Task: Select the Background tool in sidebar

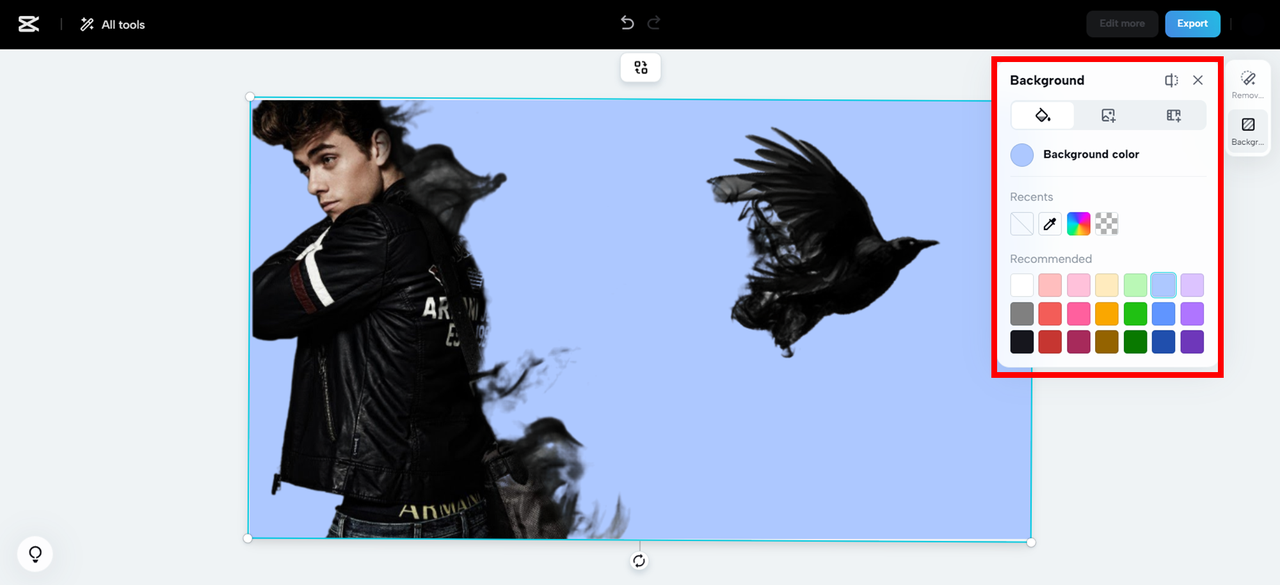Action: click(1248, 131)
